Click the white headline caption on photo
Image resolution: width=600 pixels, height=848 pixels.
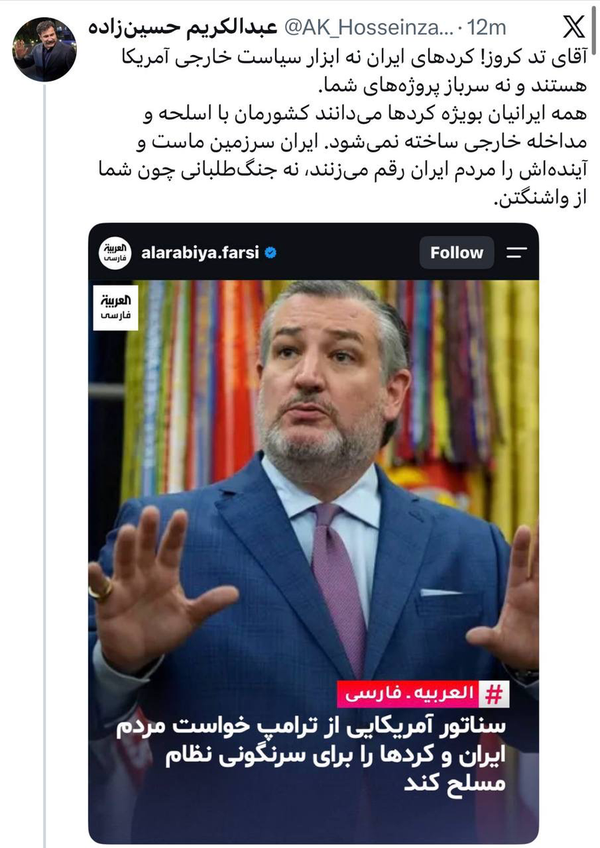tap(311, 754)
